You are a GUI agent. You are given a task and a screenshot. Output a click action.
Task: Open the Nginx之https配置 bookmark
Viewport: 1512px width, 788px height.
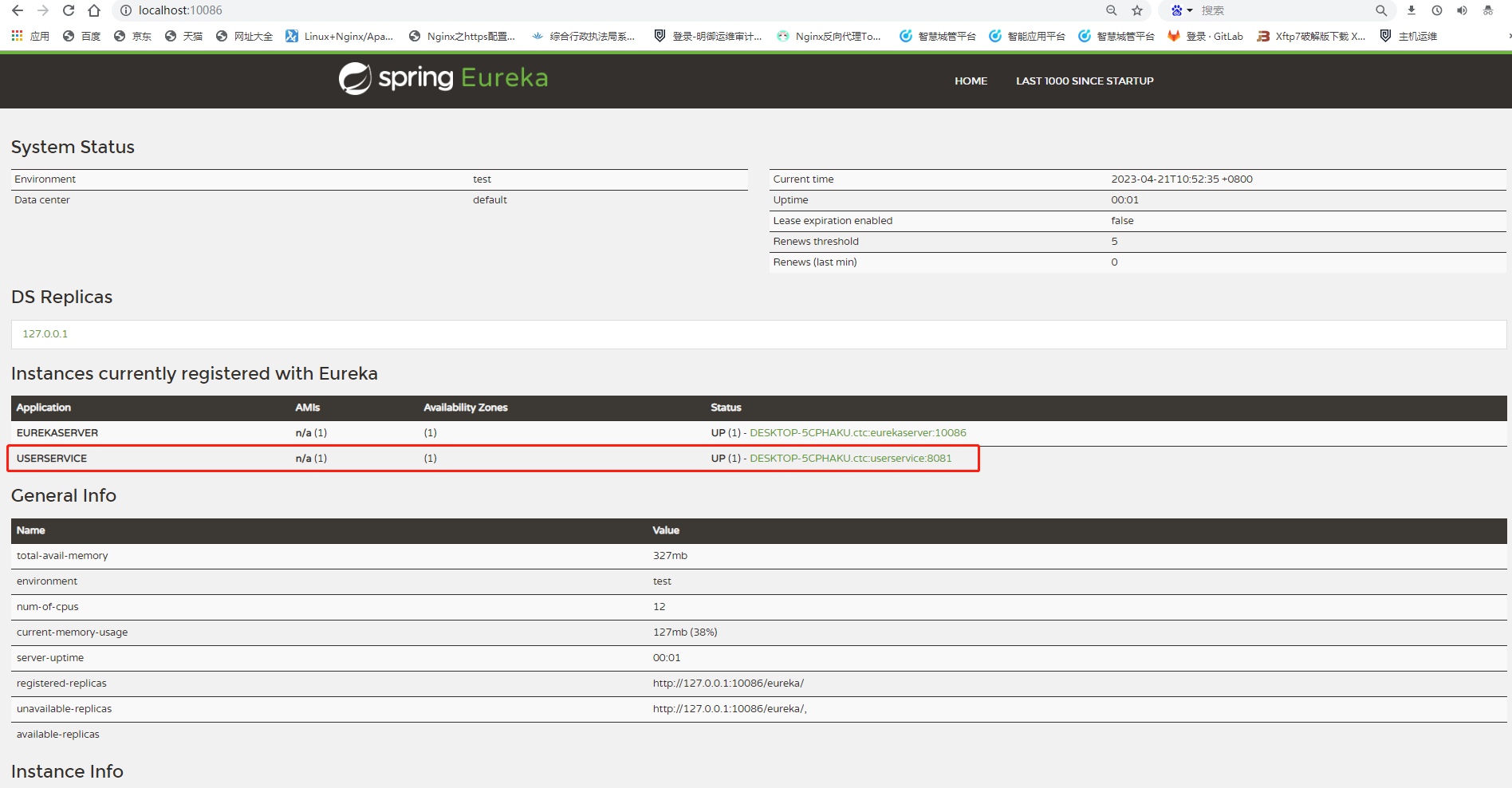(462, 36)
